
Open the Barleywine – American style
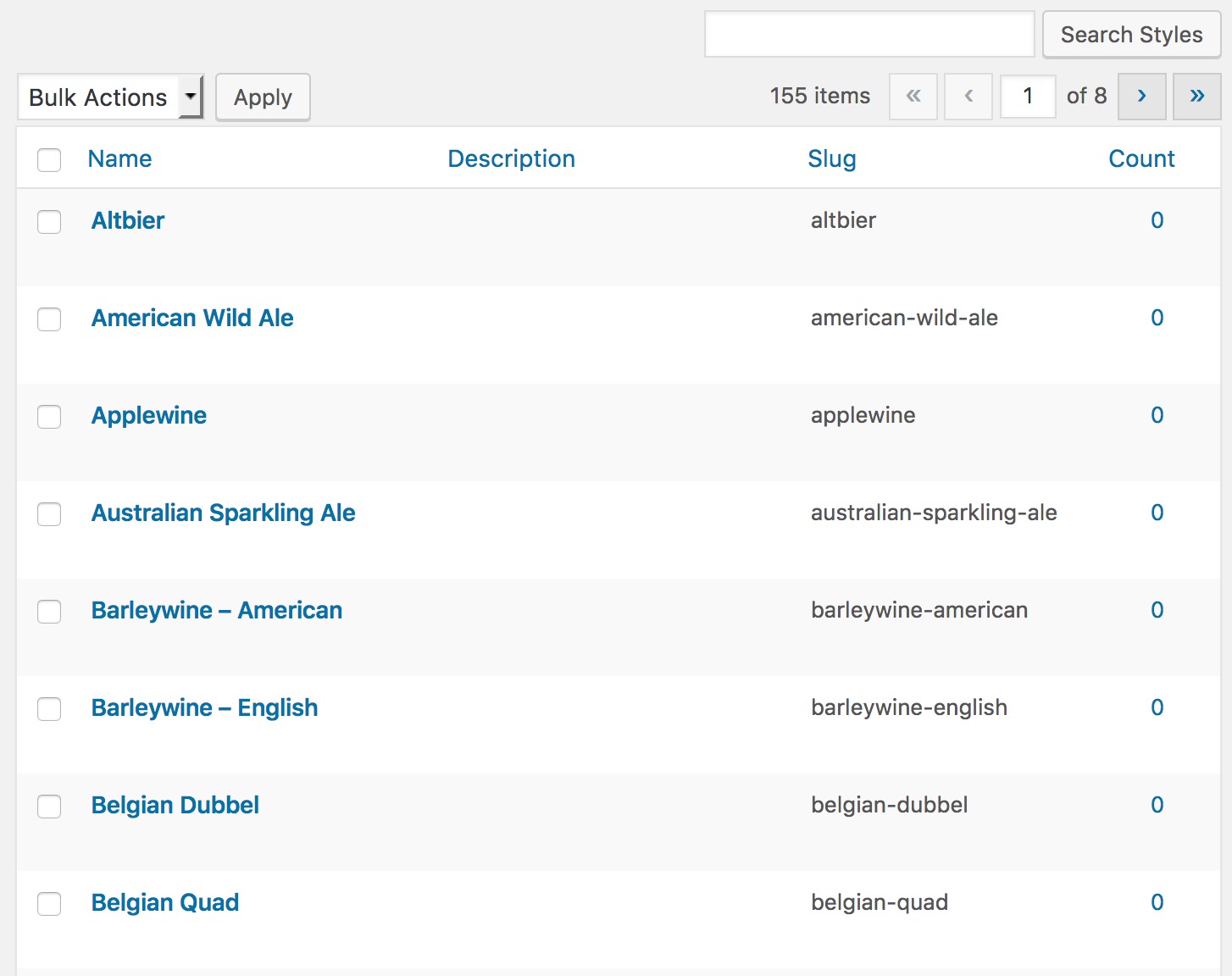point(217,610)
